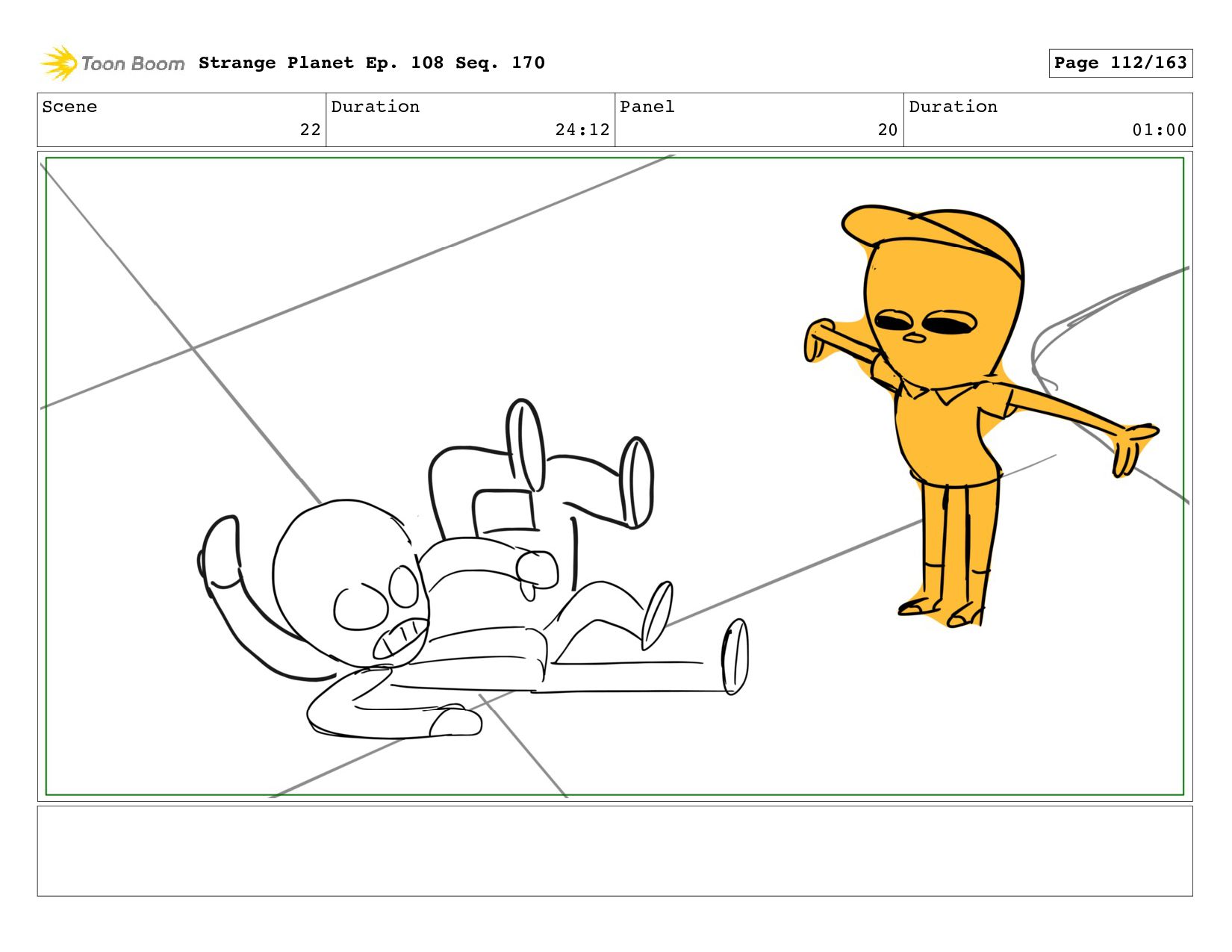Click the empty notes box below the panel
1232x952 pixels.
(615, 850)
